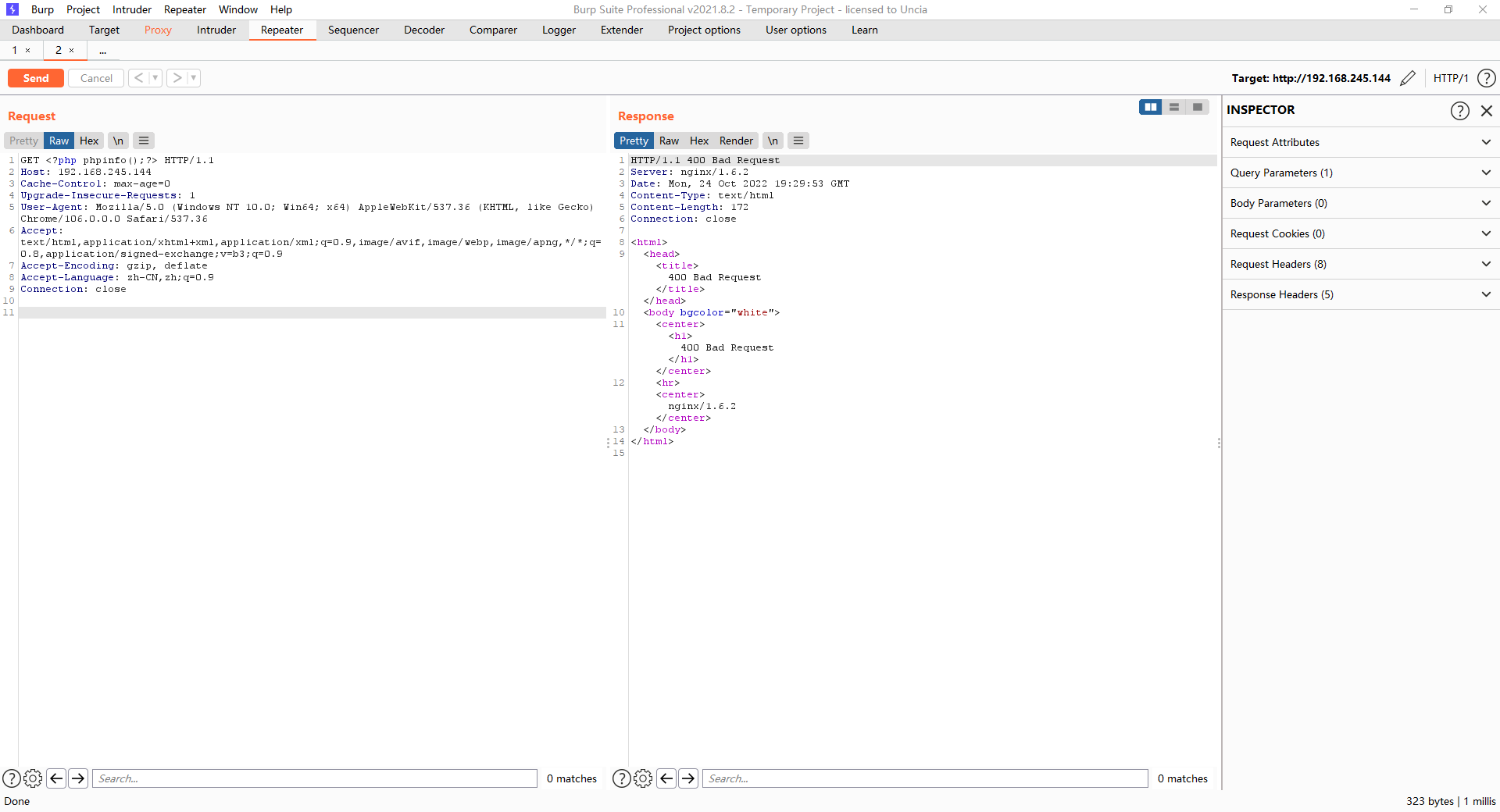Expand Request Headers (8) section
The image size is (1500, 812).
(x=1361, y=264)
